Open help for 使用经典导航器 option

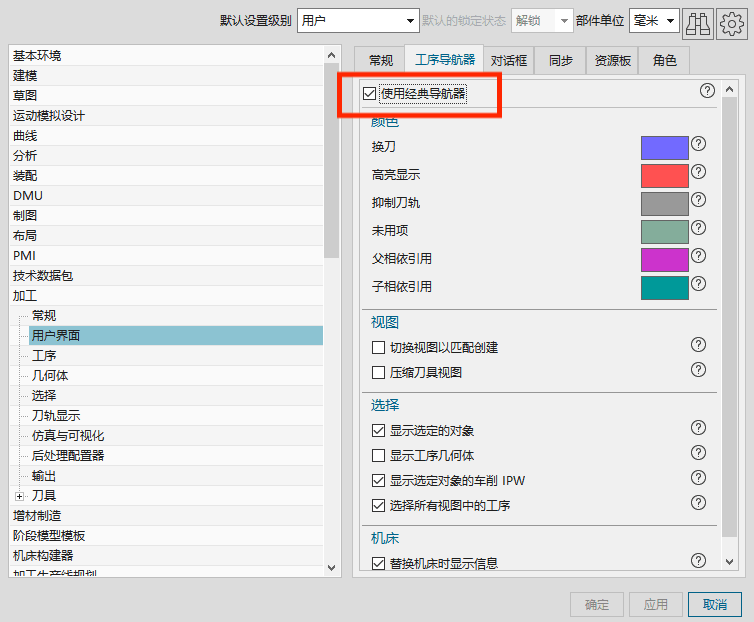[x=707, y=90]
